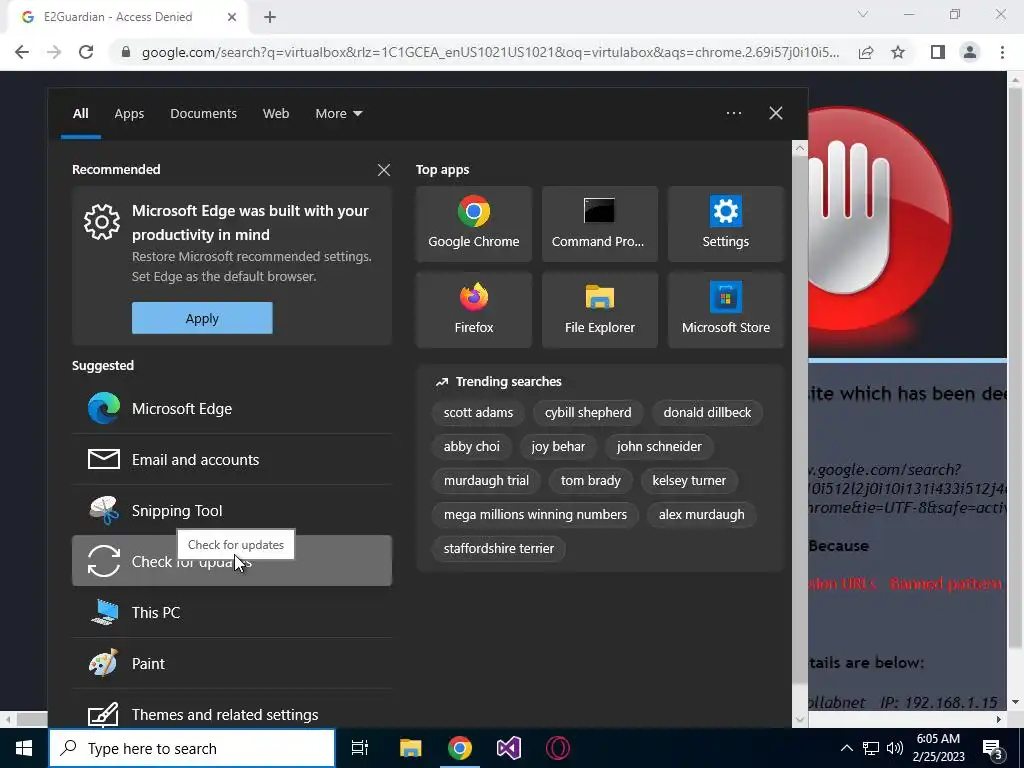Dismiss the Recommended section
Viewport: 1024px width, 768px height.
click(x=384, y=170)
